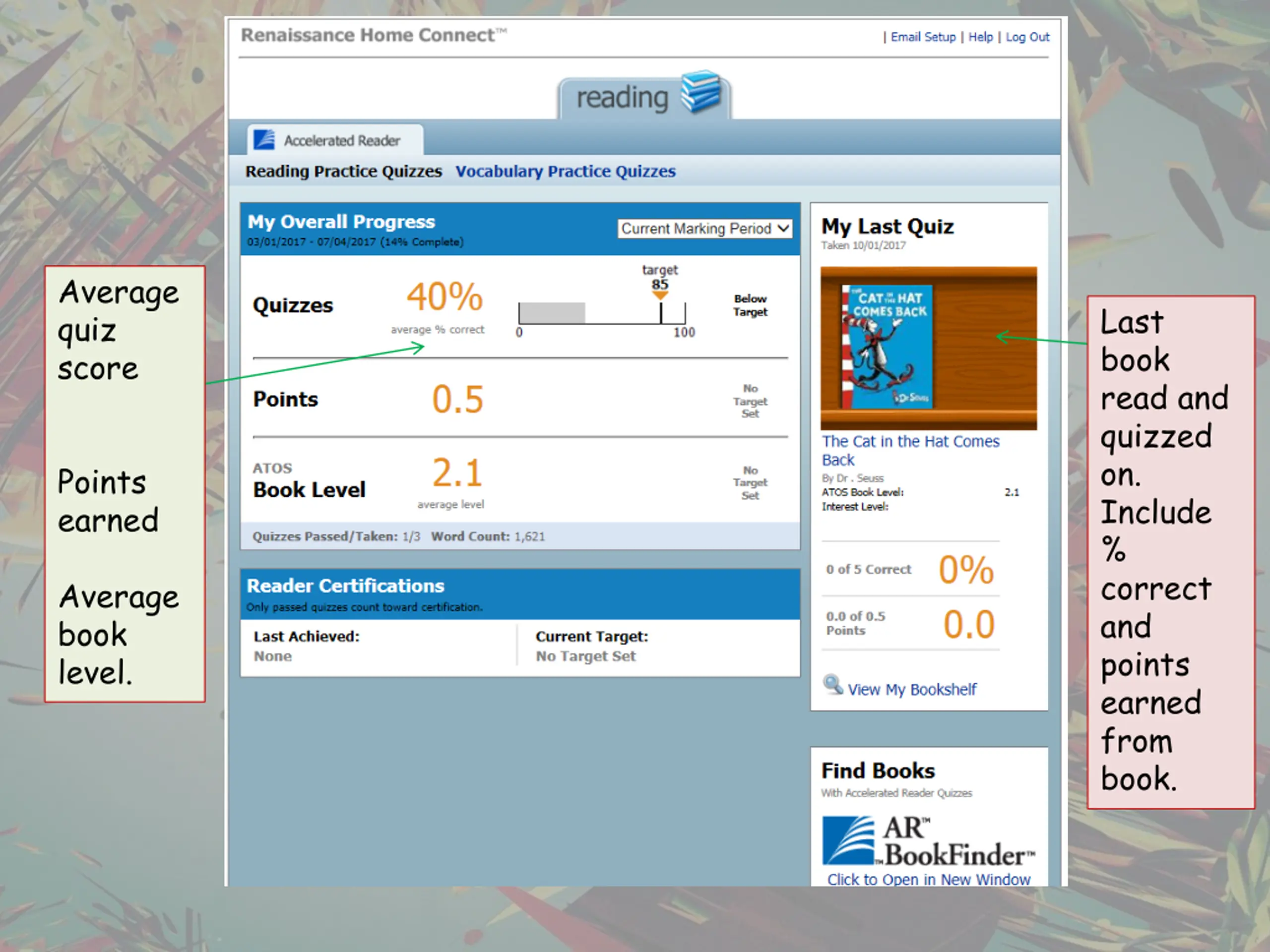Click the ATOS Book Level: 2.1 line
The height and width of the screenshot is (952, 1270).
(x=920, y=492)
